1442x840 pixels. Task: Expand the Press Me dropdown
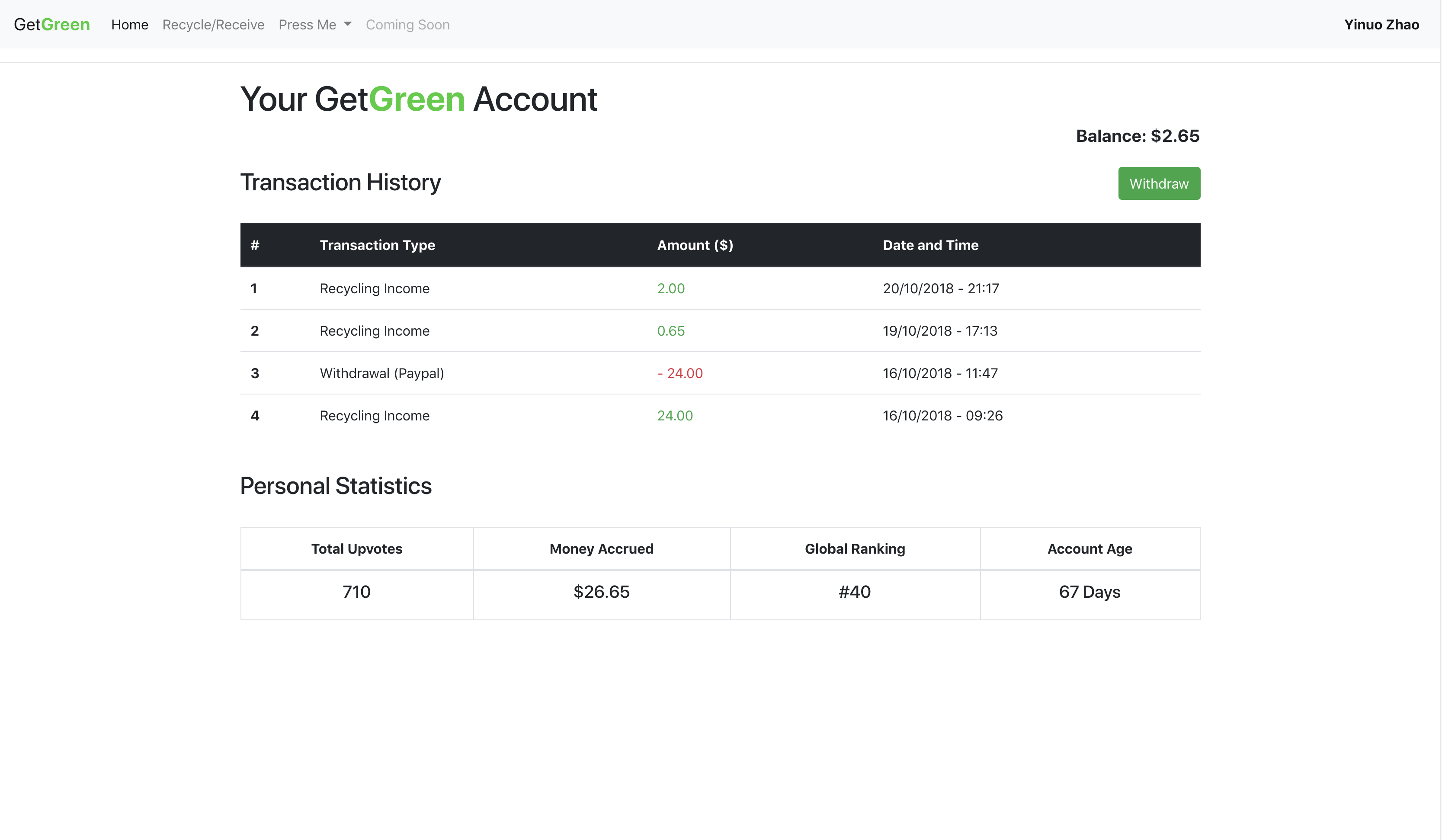[x=307, y=25]
